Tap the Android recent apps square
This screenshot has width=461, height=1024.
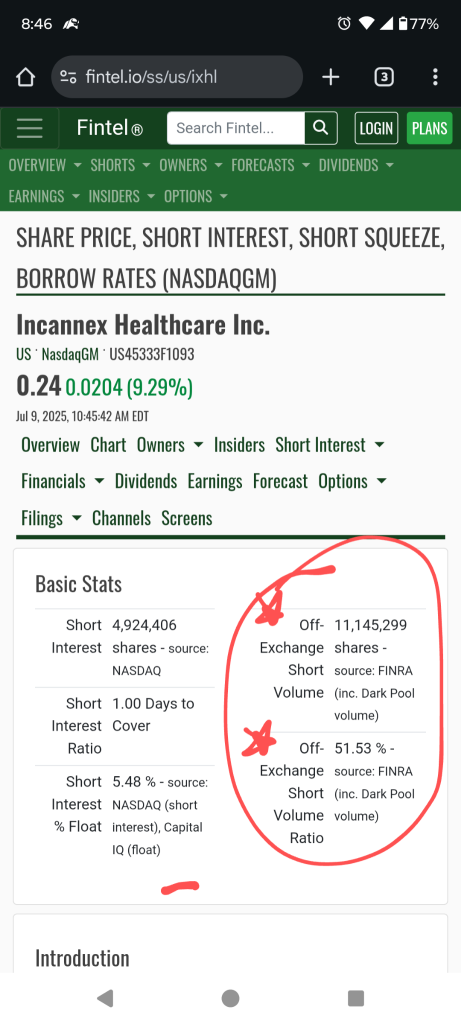click(356, 998)
